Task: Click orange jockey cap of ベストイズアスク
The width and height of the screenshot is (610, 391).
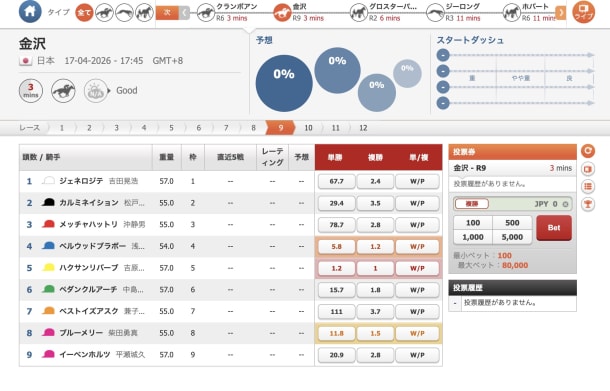Action: 48,311
